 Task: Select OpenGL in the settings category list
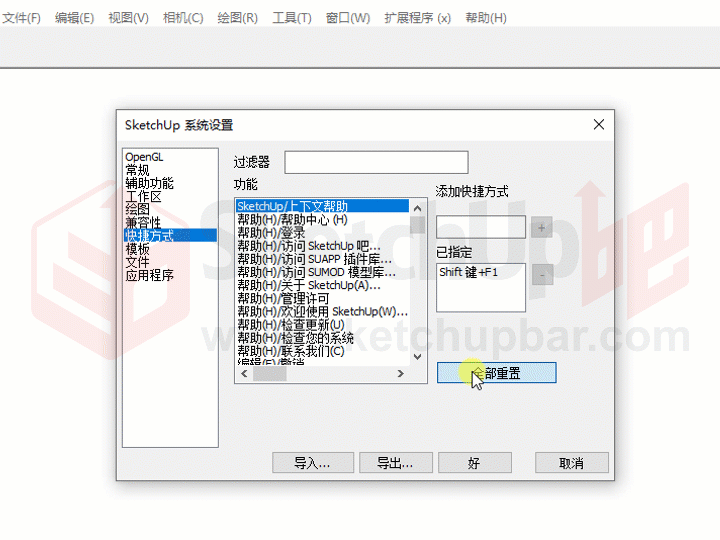coord(144,157)
